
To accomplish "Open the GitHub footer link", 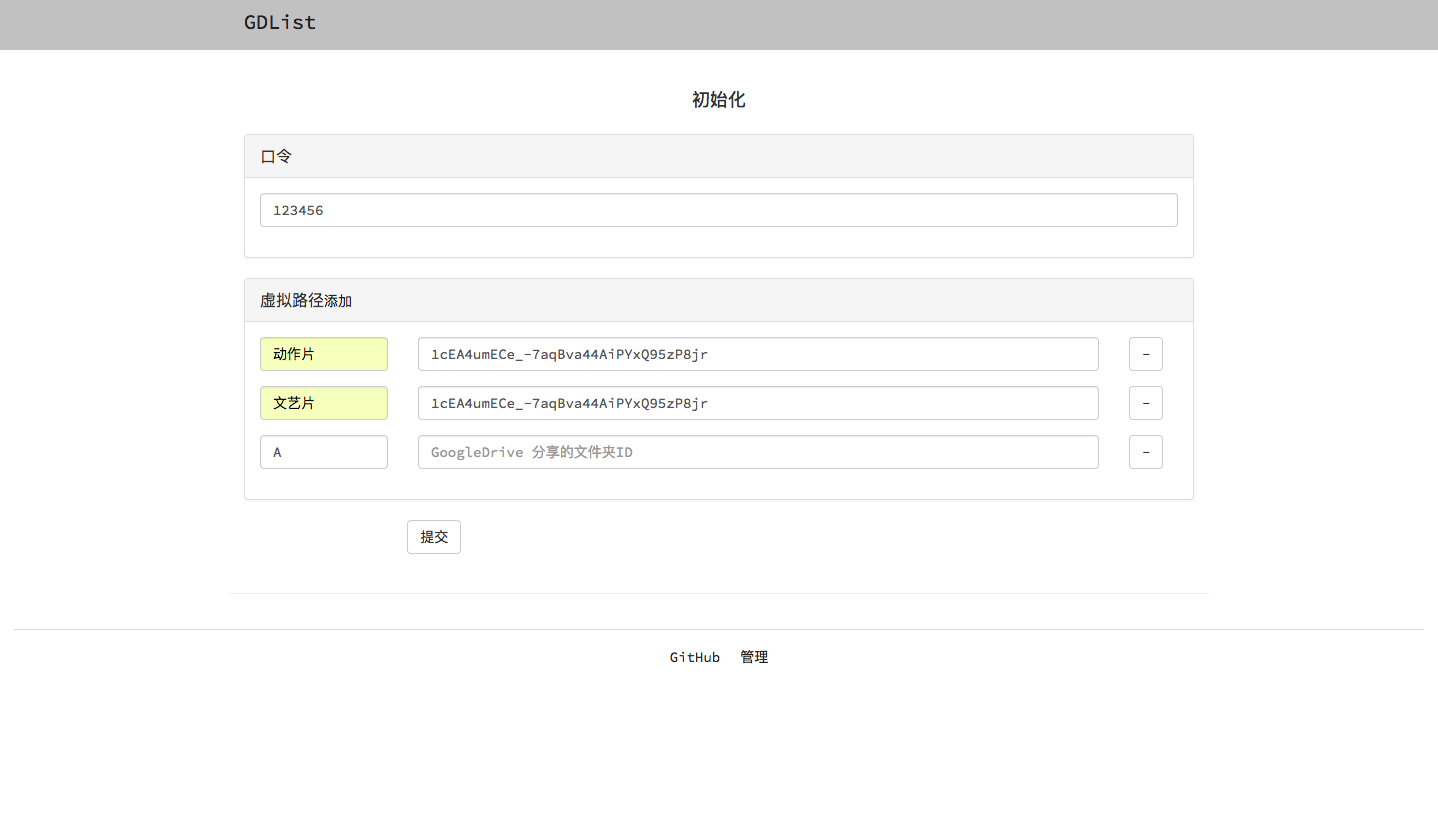I will click(695, 657).
